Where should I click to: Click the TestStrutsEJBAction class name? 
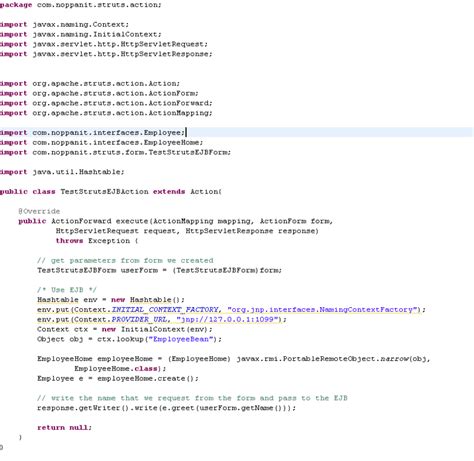104,192
